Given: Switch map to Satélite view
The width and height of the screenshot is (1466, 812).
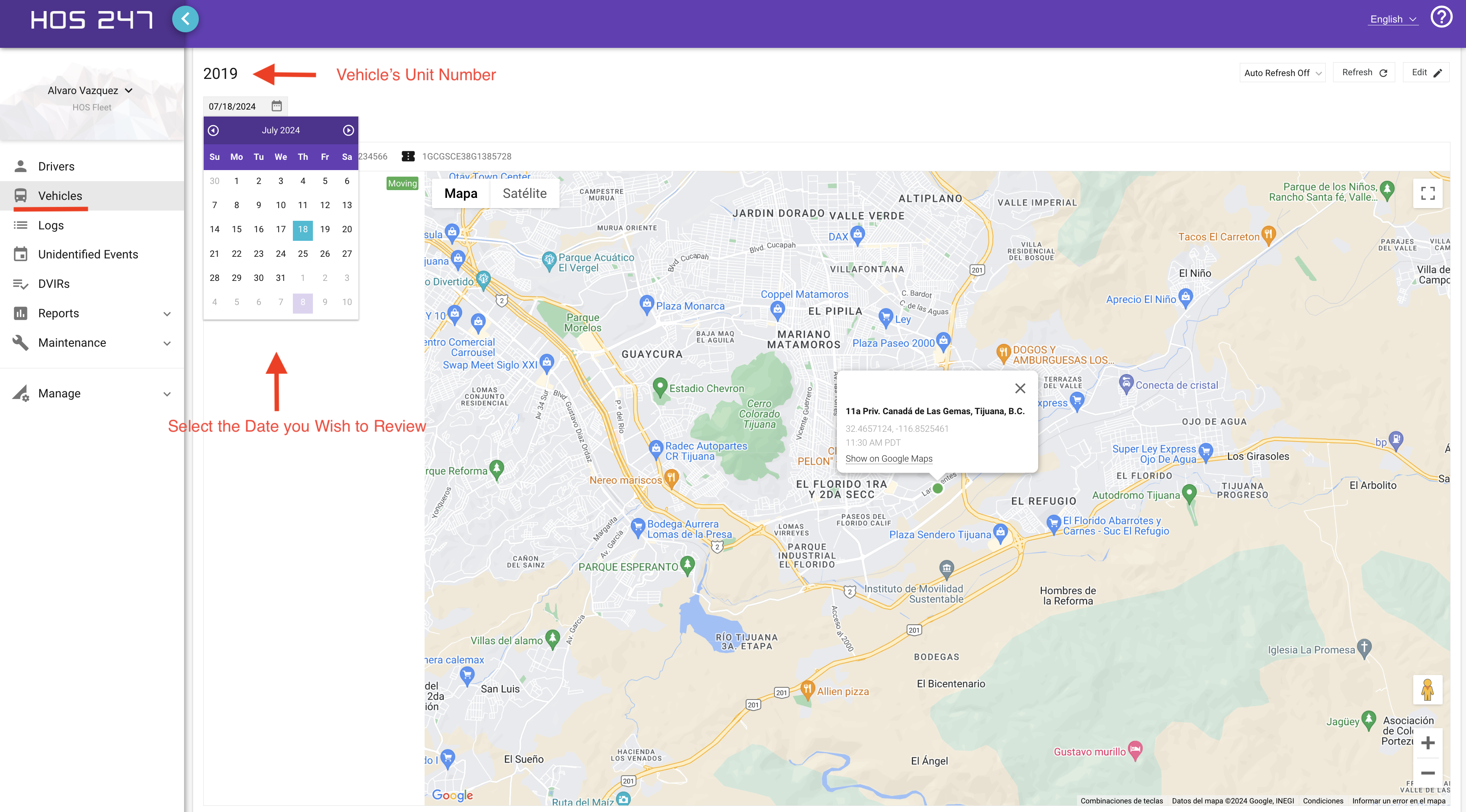Looking at the screenshot, I should point(524,193).
